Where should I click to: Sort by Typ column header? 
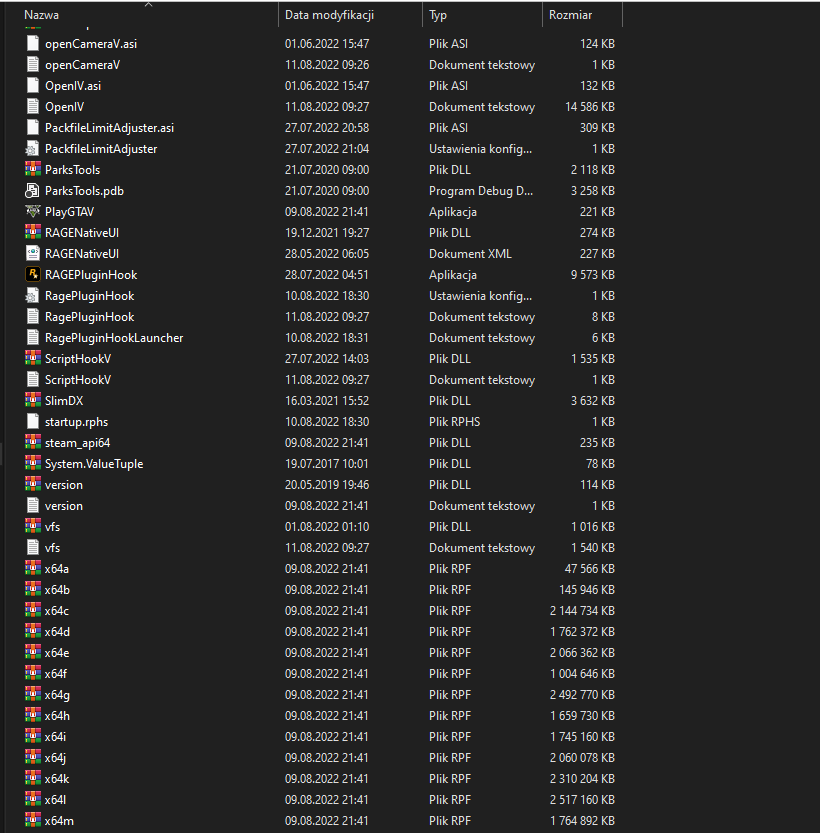[438, 15]
